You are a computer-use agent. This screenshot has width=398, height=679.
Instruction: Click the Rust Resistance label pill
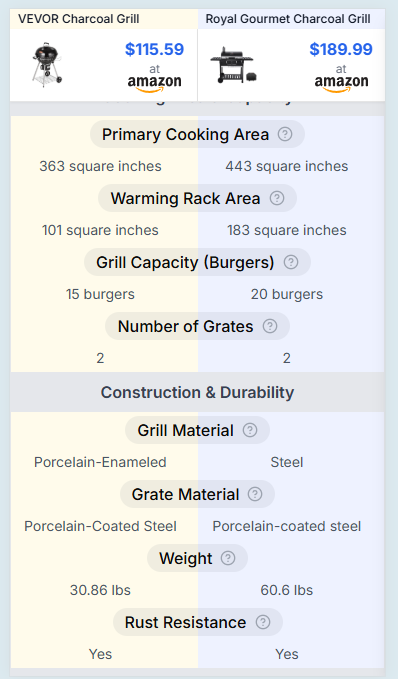[198, 622]
